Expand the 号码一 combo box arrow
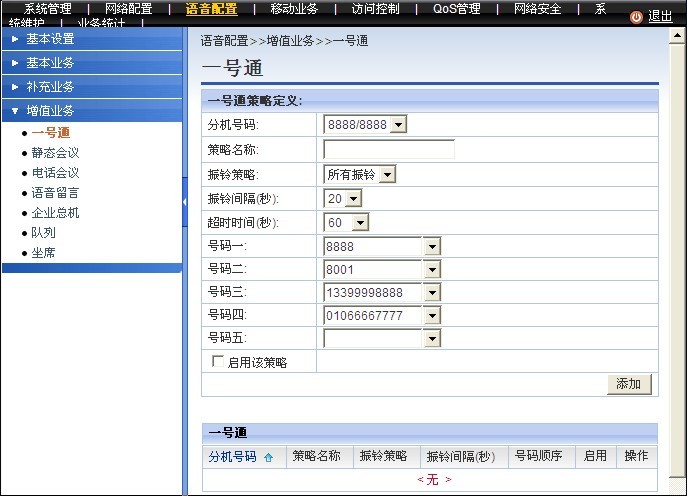The image size is (687, 496). click(432, 246)
